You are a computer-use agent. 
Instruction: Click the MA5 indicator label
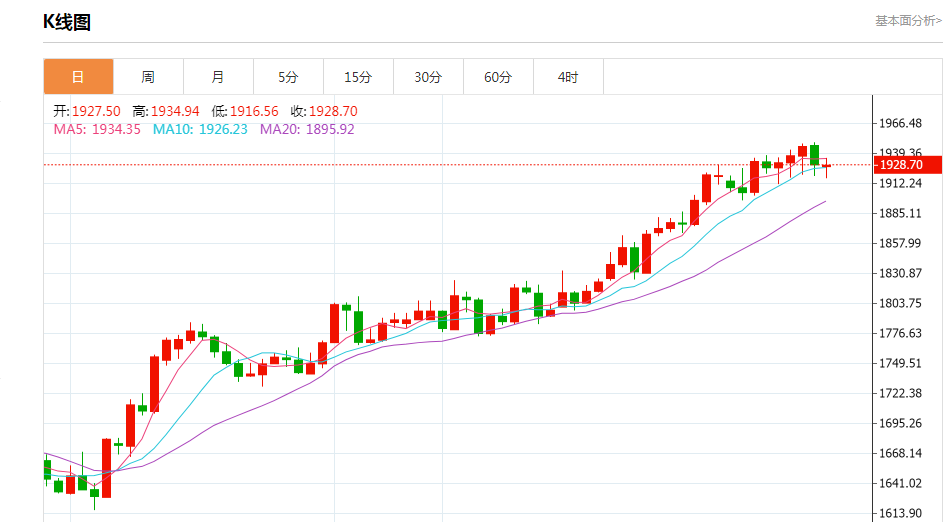pos(97,129)
